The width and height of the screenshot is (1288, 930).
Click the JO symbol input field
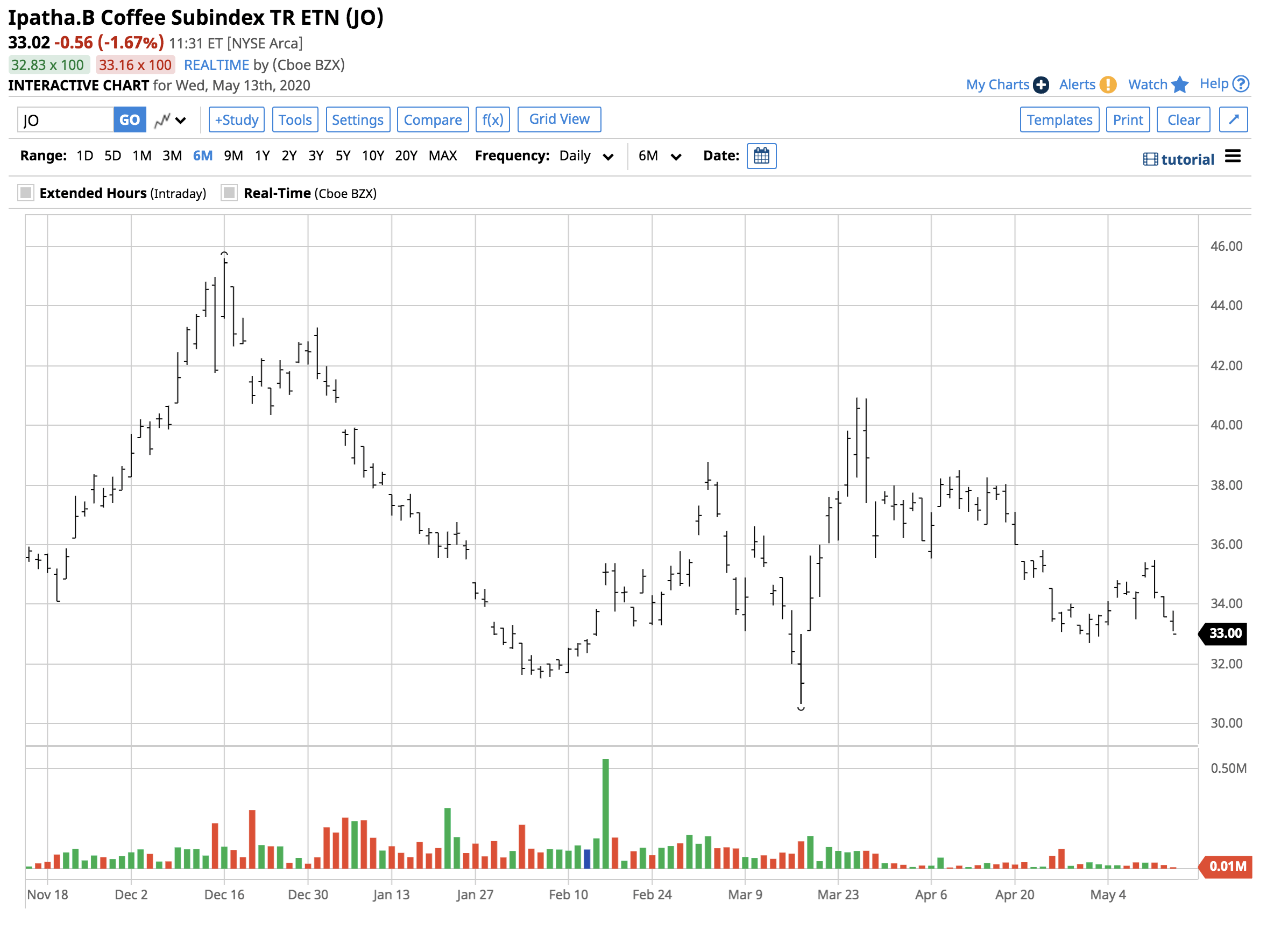coord(65,121)
